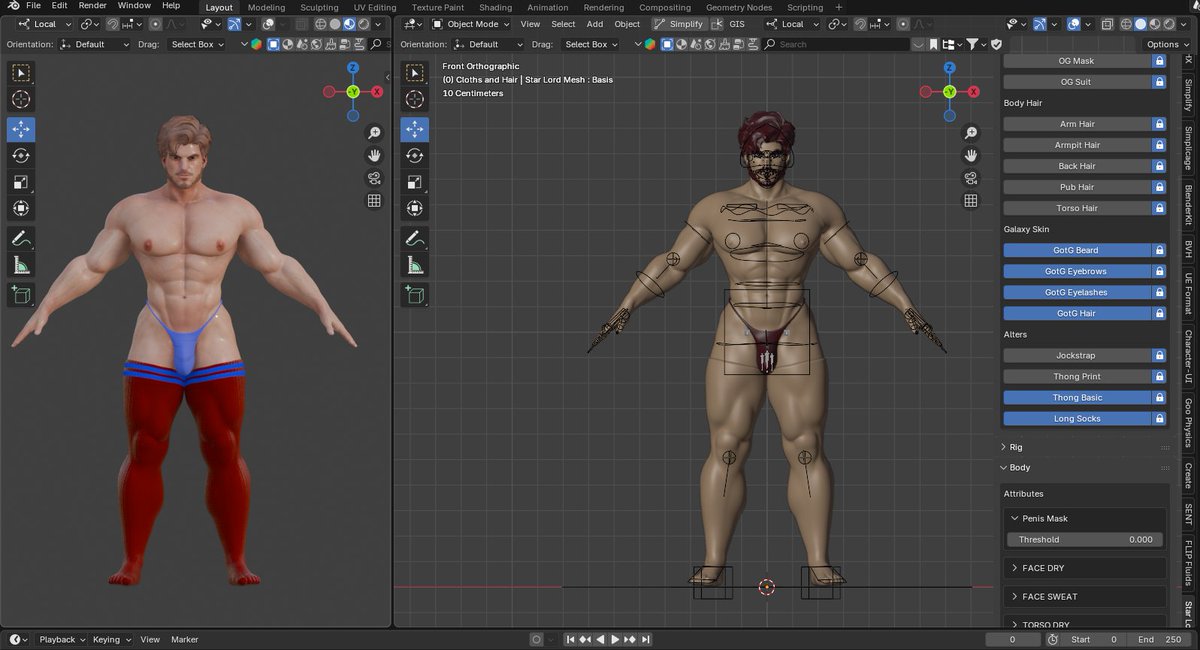Select the Measure tool in left viewport

[x=21, y=265]
